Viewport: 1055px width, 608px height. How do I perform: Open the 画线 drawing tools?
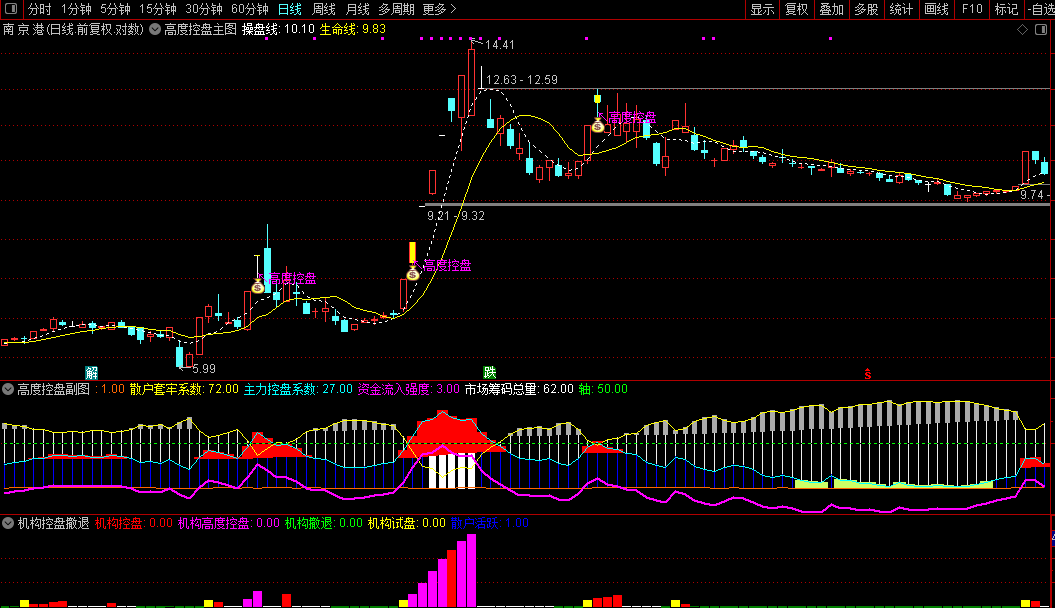pos(937,9)
